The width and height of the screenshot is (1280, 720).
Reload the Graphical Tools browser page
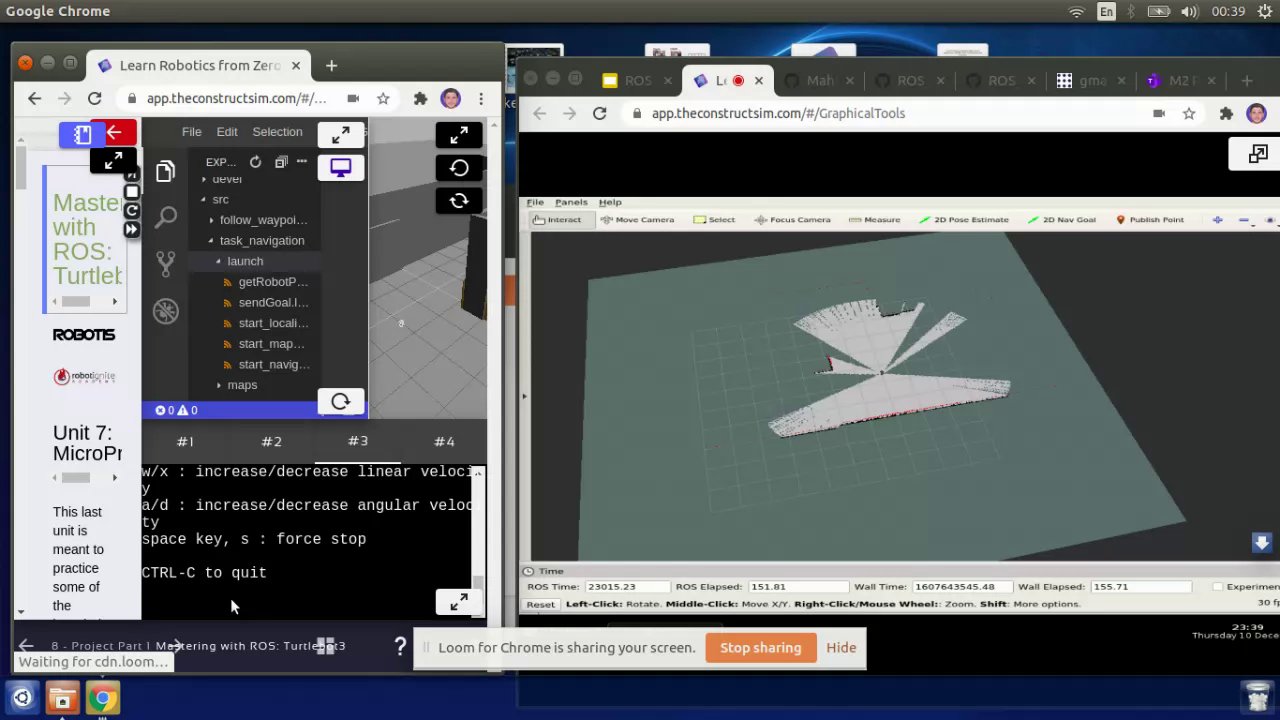[x=599, y=113]
